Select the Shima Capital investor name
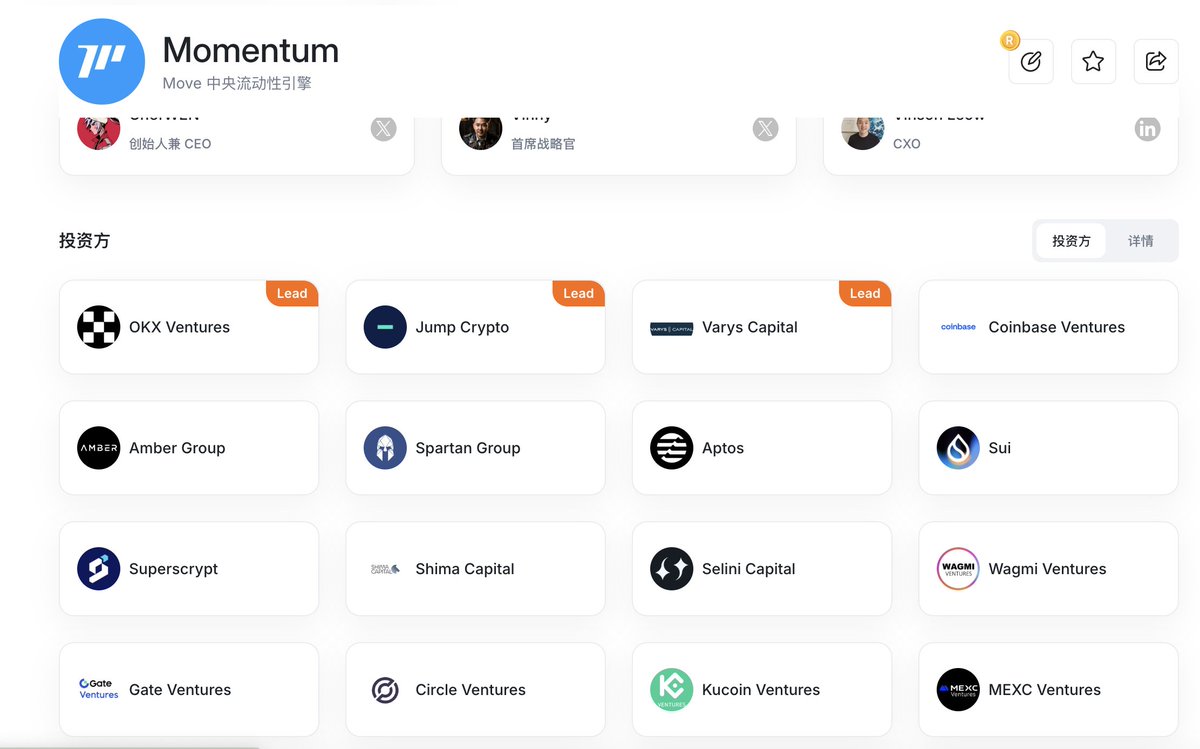Screen dimensions: 1200x749 (465, 569)
